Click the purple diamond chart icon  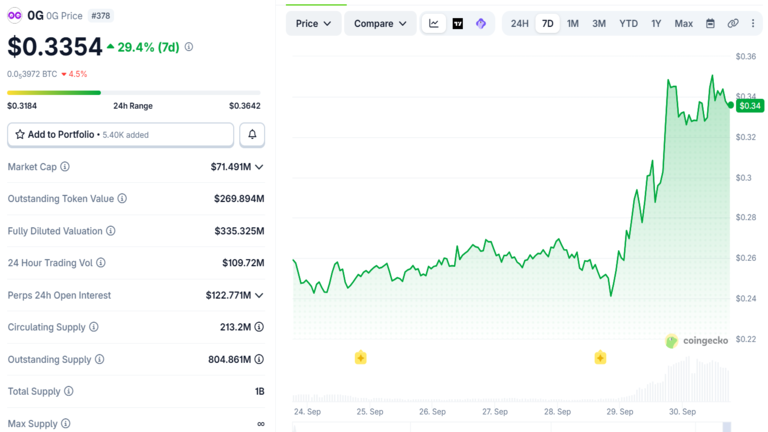(481, 24)
